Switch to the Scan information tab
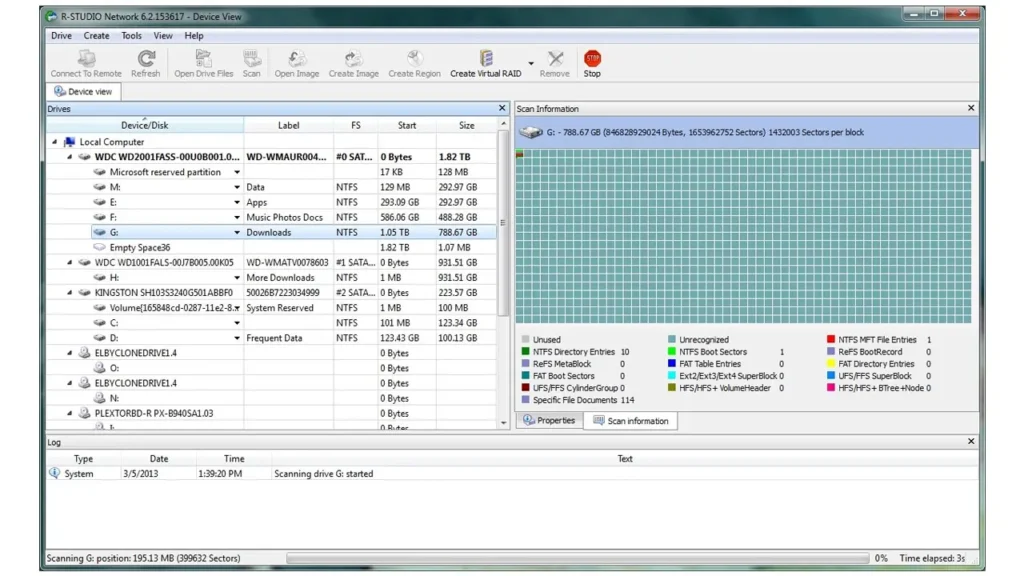The image size is (1024, 576). pyautogui.click(x=630, y=420)
